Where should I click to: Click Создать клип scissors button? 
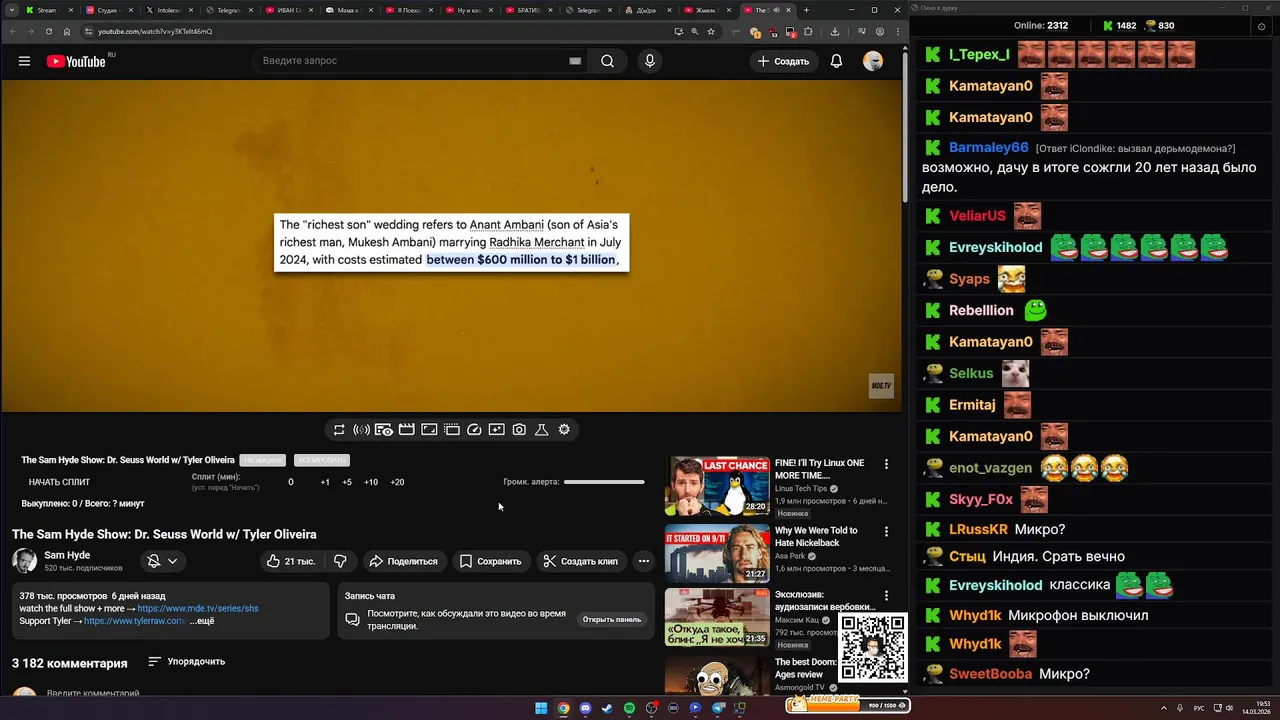click(581, 561)
